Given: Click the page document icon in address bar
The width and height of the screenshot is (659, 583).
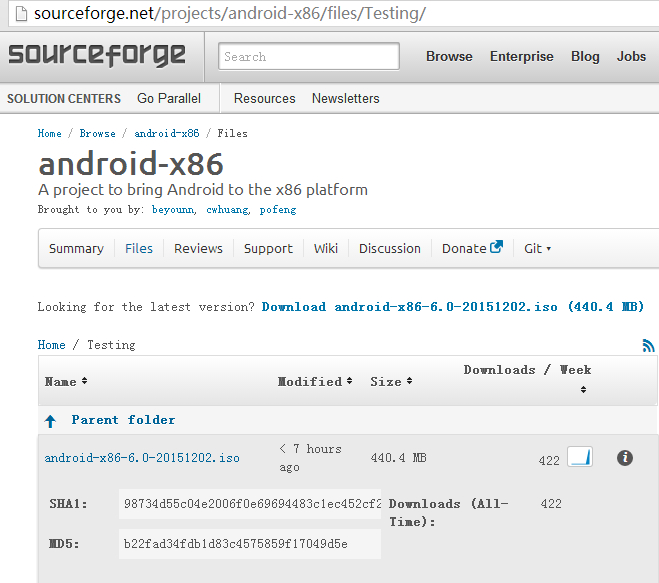Looking at the screenshot, I should coord(21,13).
